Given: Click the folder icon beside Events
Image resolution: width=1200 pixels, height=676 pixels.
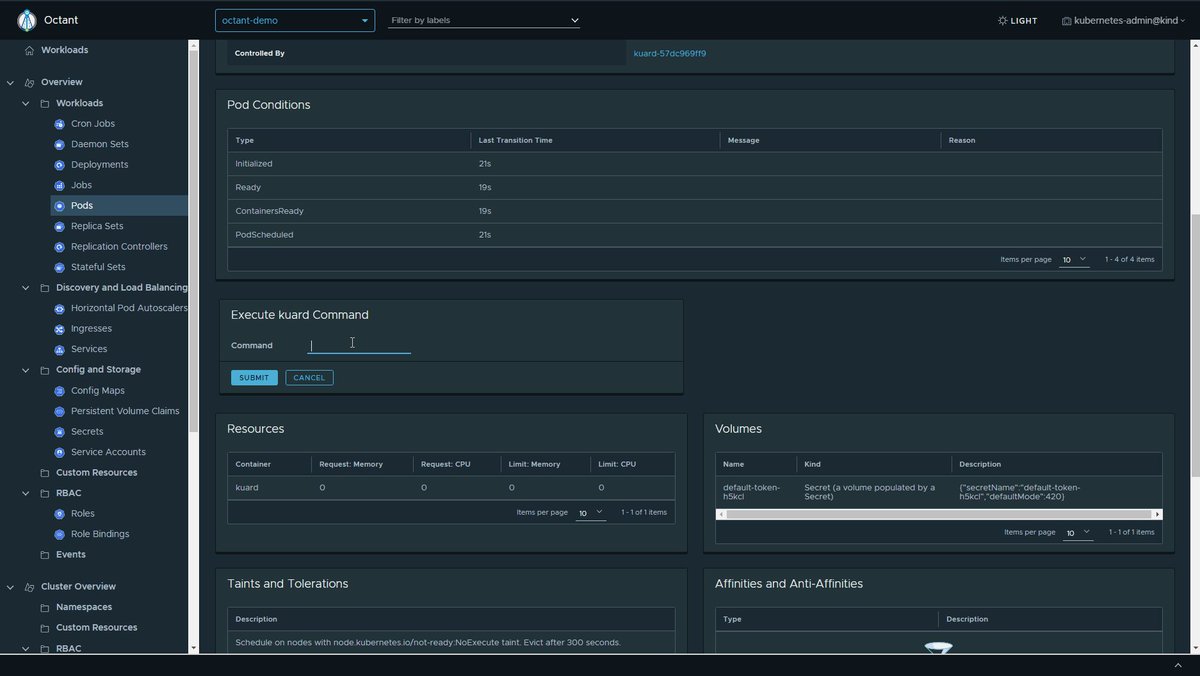Looking at the screenshot, I should pos(45,555).
